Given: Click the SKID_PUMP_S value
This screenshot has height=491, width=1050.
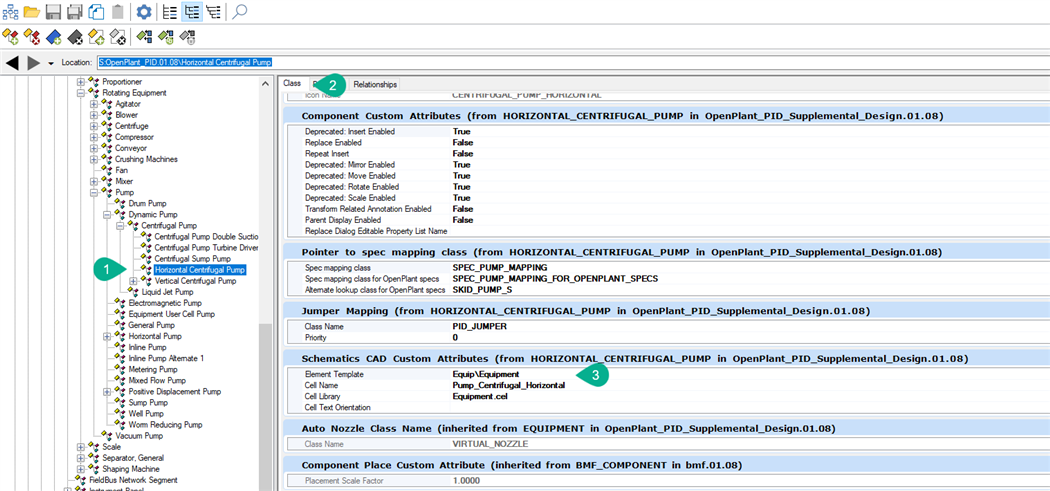Looking at the screenshot, I should click(x=483, y=289).
